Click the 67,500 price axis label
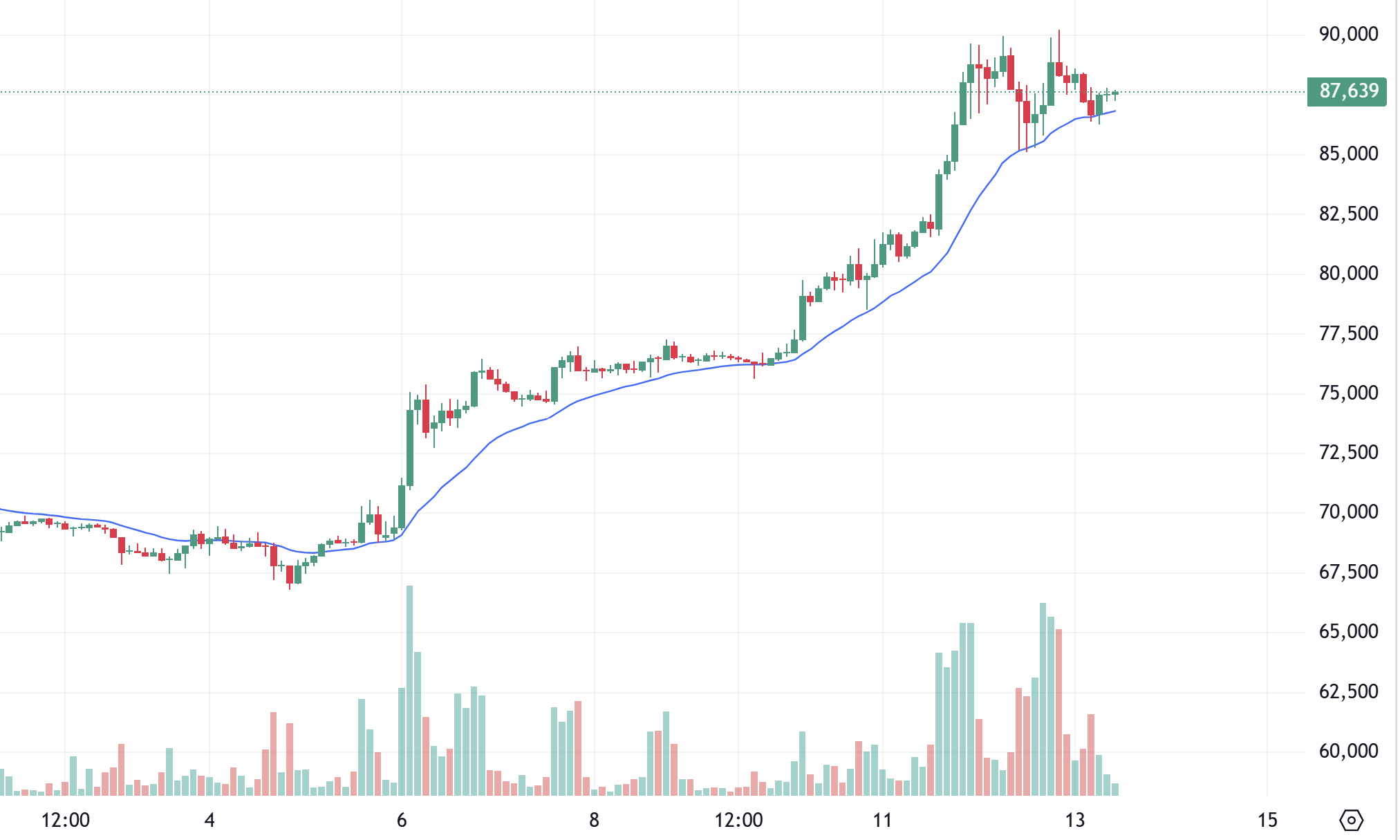The height and width of the screenshot is (840, 1400). tap(1348, 572)
